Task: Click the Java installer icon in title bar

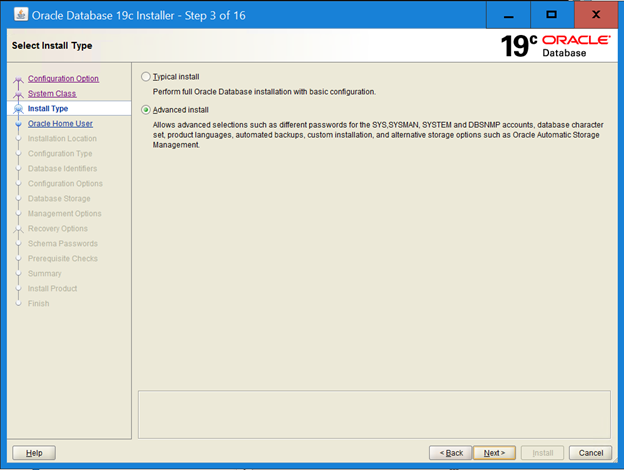Action: (21, 14)
